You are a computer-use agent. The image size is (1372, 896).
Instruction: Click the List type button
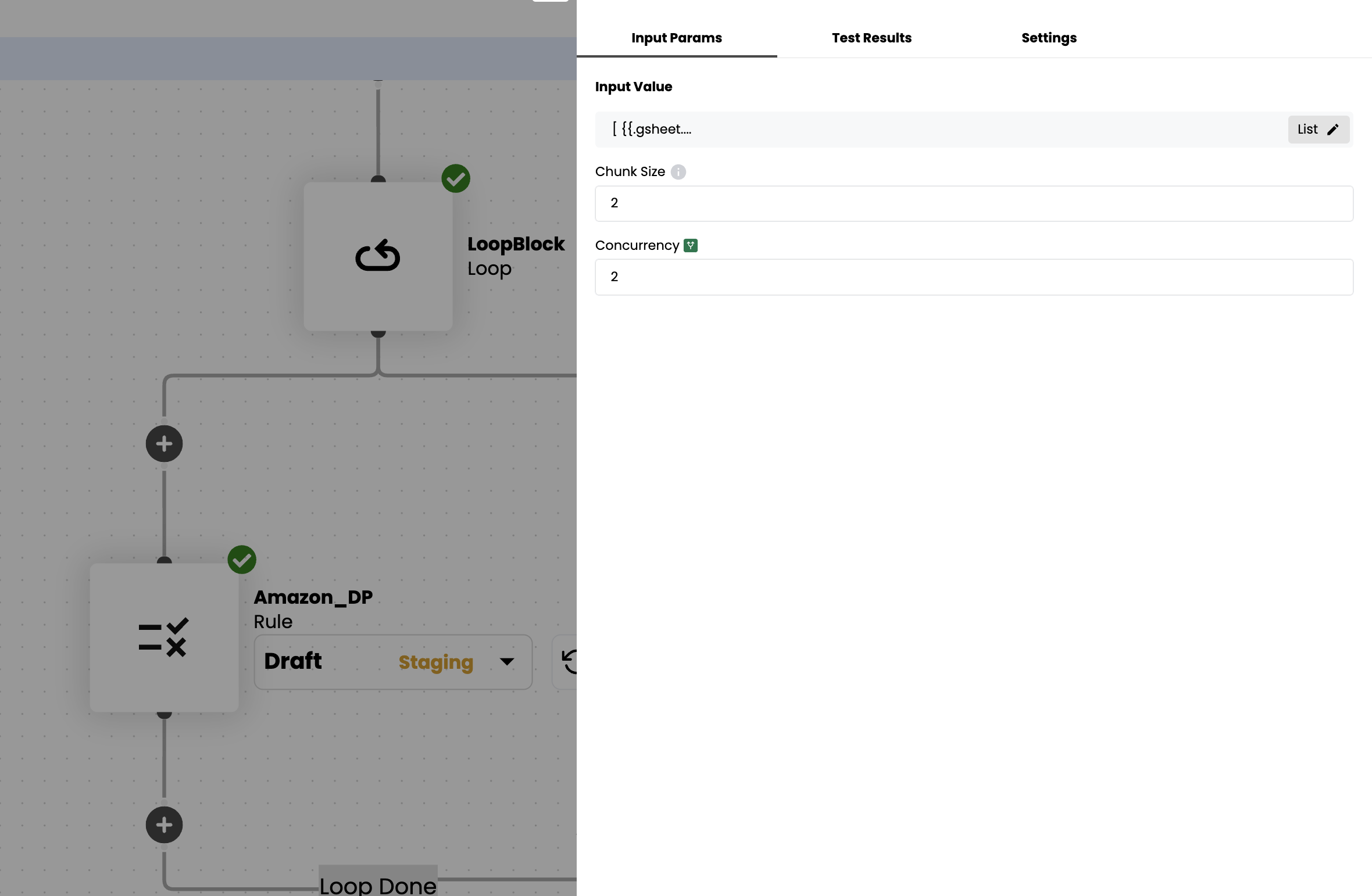(1307, 129)
